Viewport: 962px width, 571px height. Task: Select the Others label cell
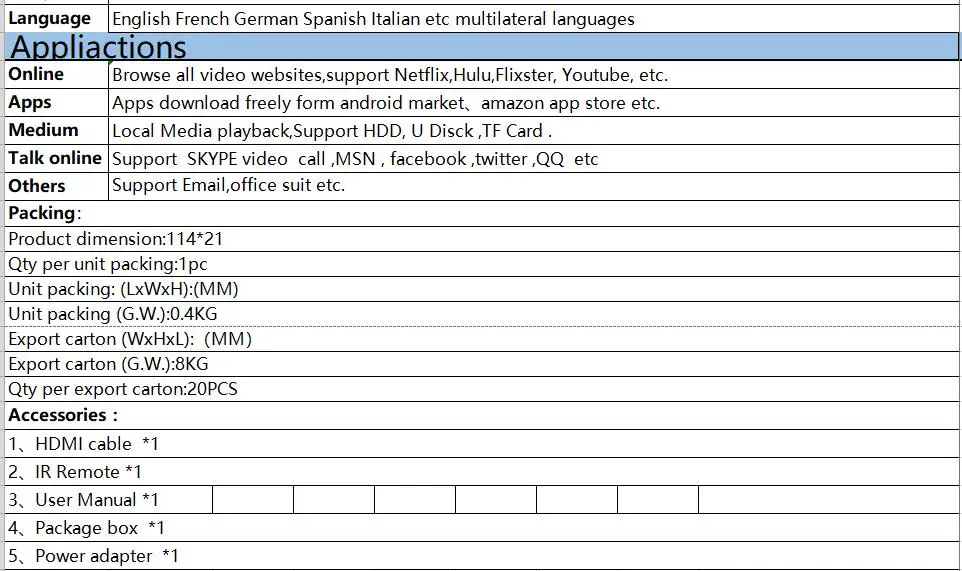coord(56,186)
